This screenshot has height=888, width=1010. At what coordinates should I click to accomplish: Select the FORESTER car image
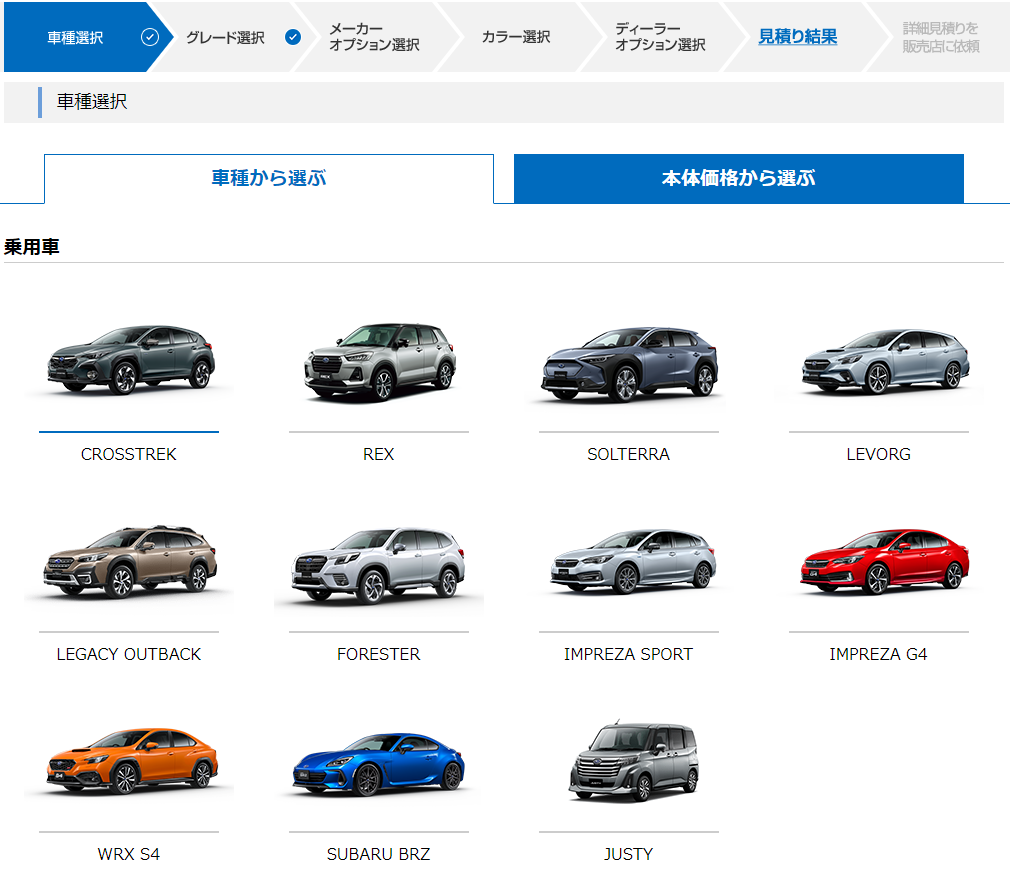point(379,565)
